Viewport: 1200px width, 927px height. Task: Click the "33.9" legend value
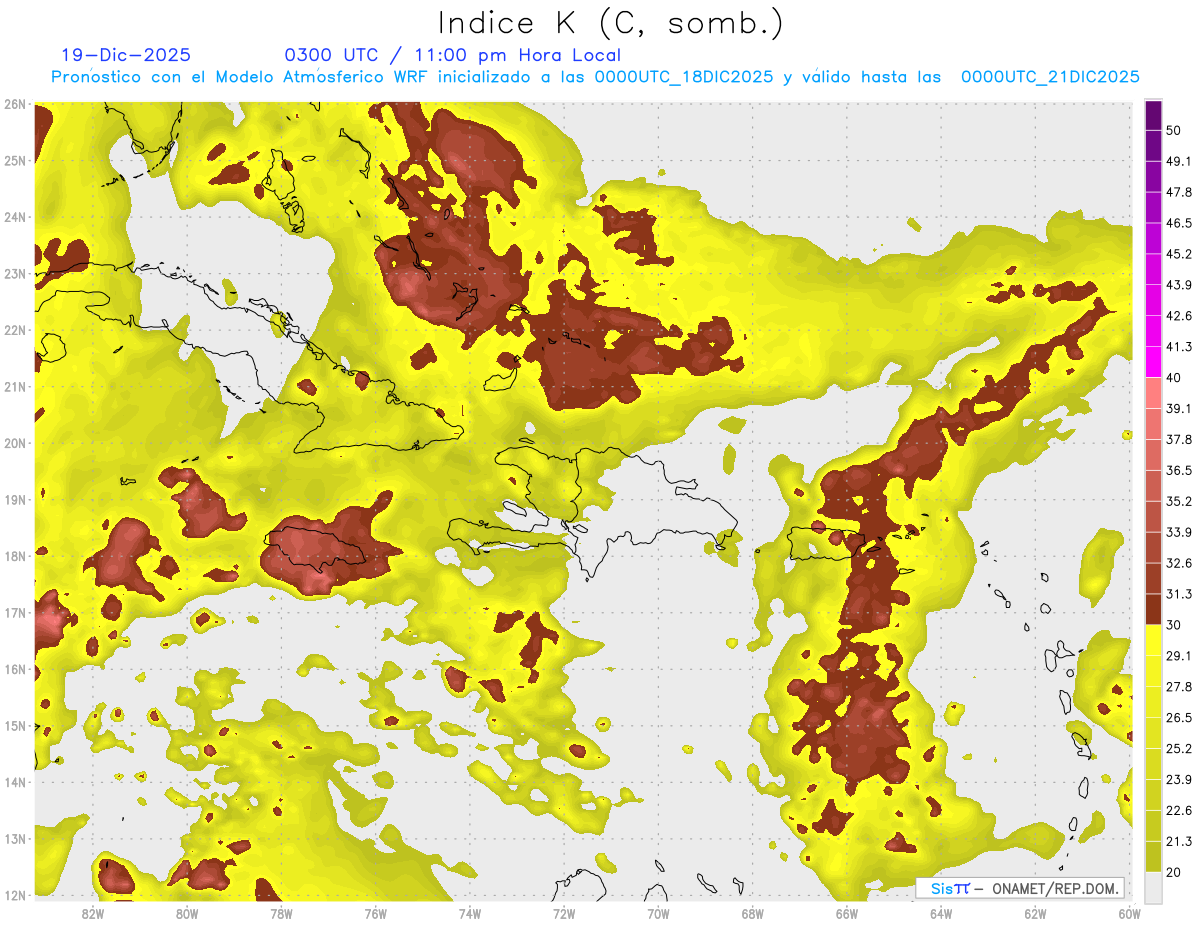click(1179, 532)
